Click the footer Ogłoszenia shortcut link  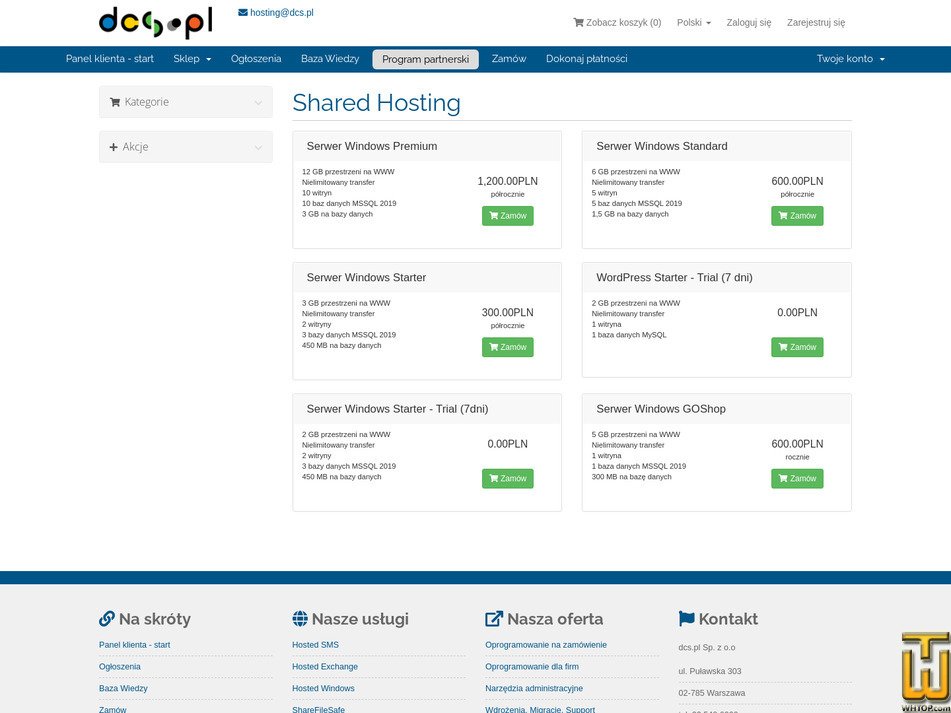(119, 666)
